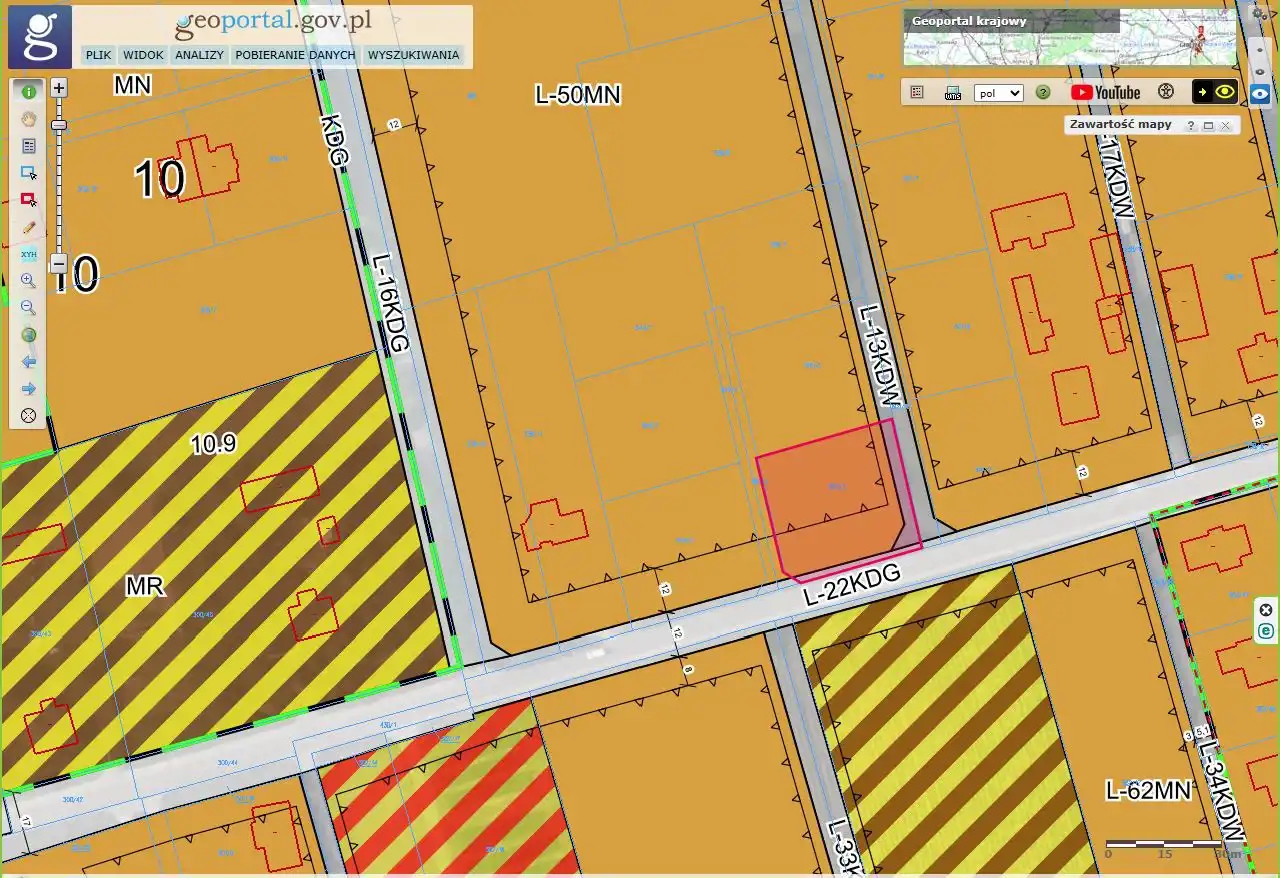Expand the ANALIZY menu
The image size is (1280, 878).
(199, 55)
